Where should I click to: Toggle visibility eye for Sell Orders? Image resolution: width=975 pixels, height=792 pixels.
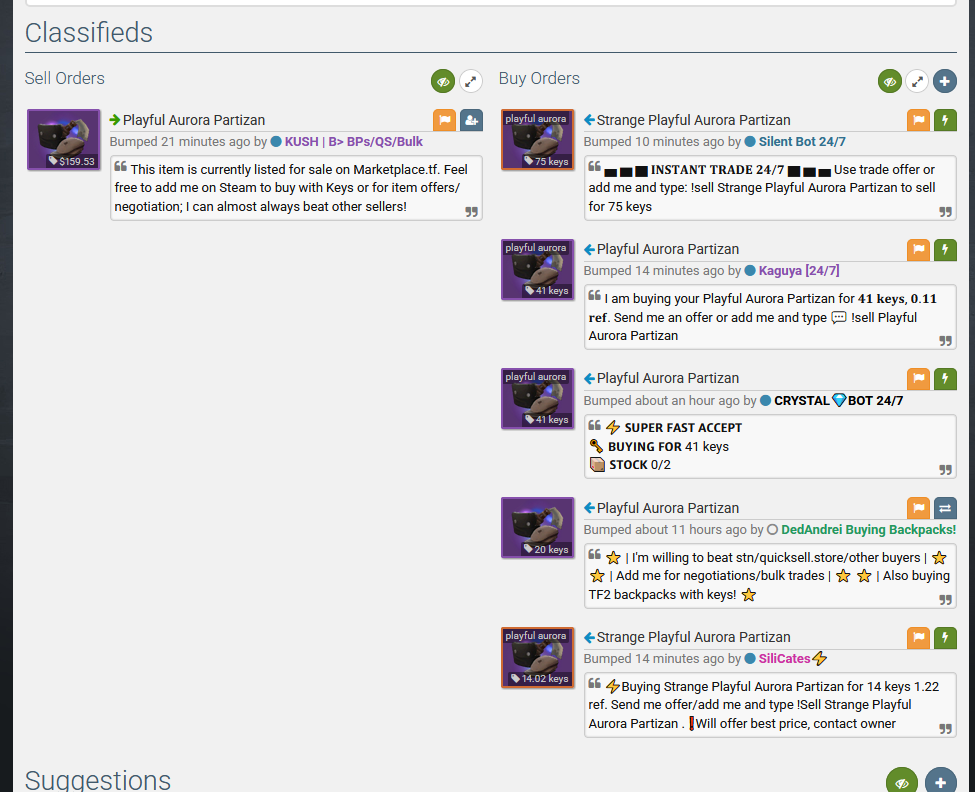(x=443, y=81)
